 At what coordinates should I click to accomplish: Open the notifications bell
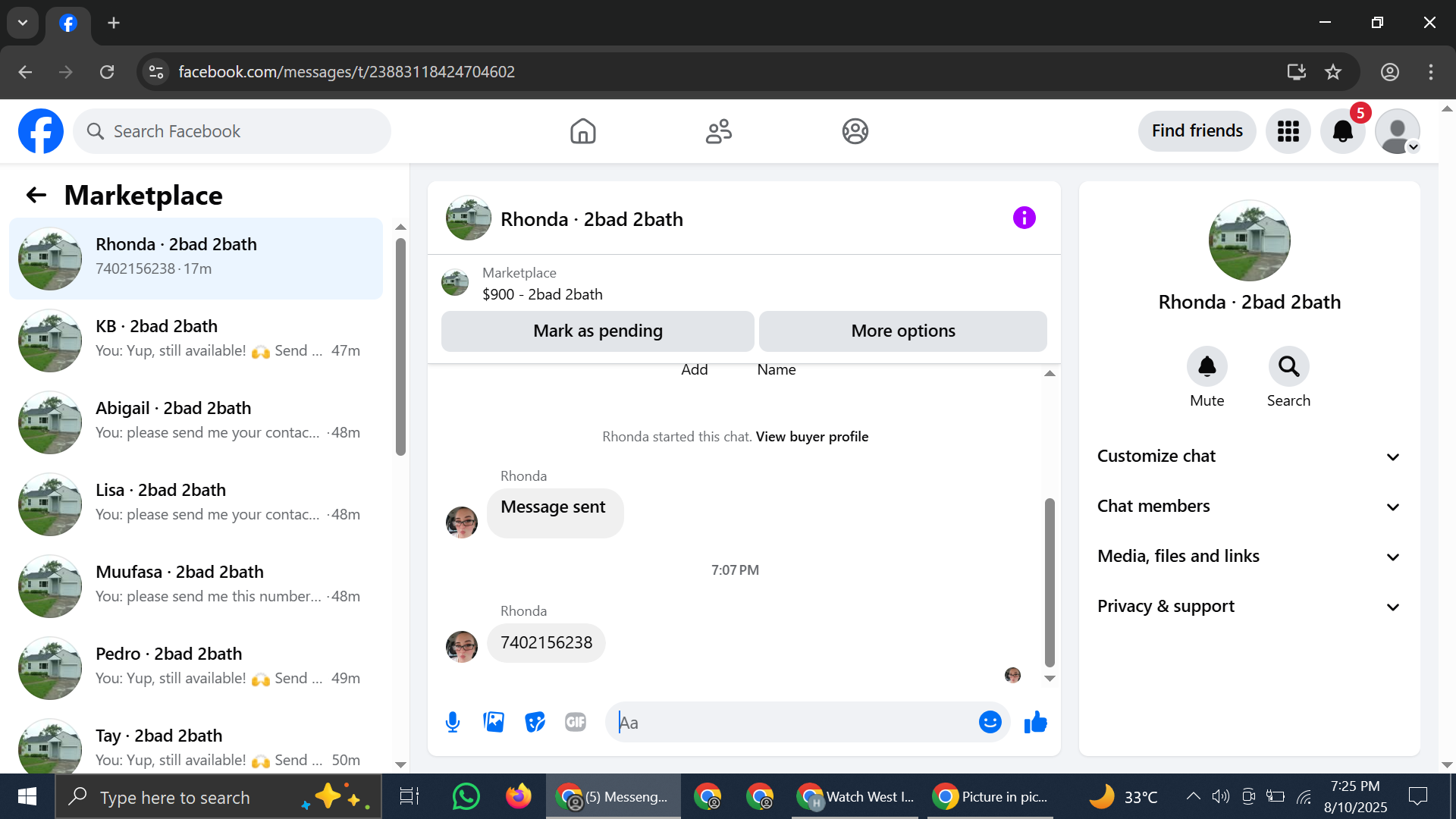(x=1342, y=131)
